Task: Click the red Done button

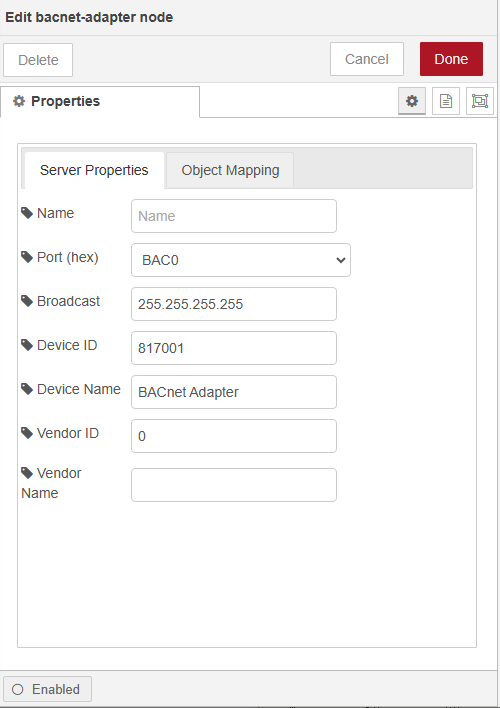Action: point(451,59)
